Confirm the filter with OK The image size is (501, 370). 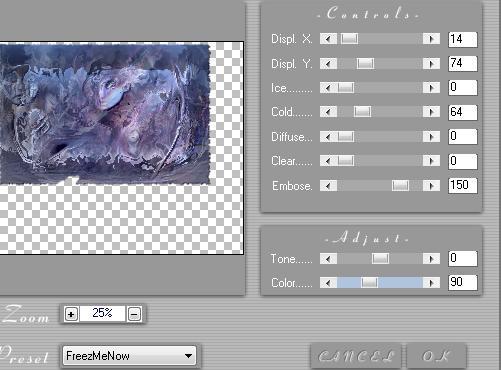click(x=437, y=356)
